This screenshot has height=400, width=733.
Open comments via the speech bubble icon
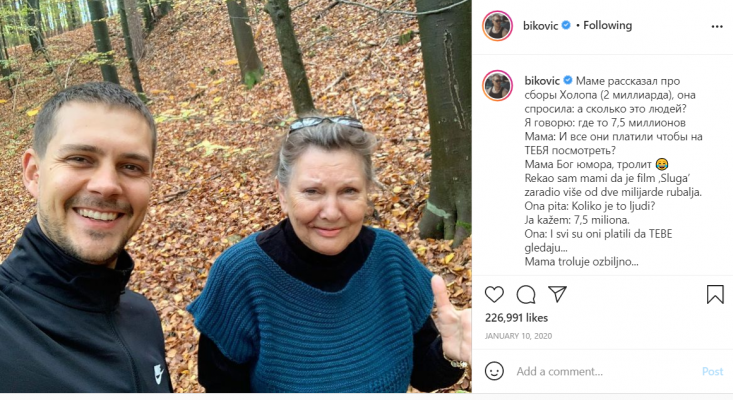pyautogui.click(x=526, y=294)
